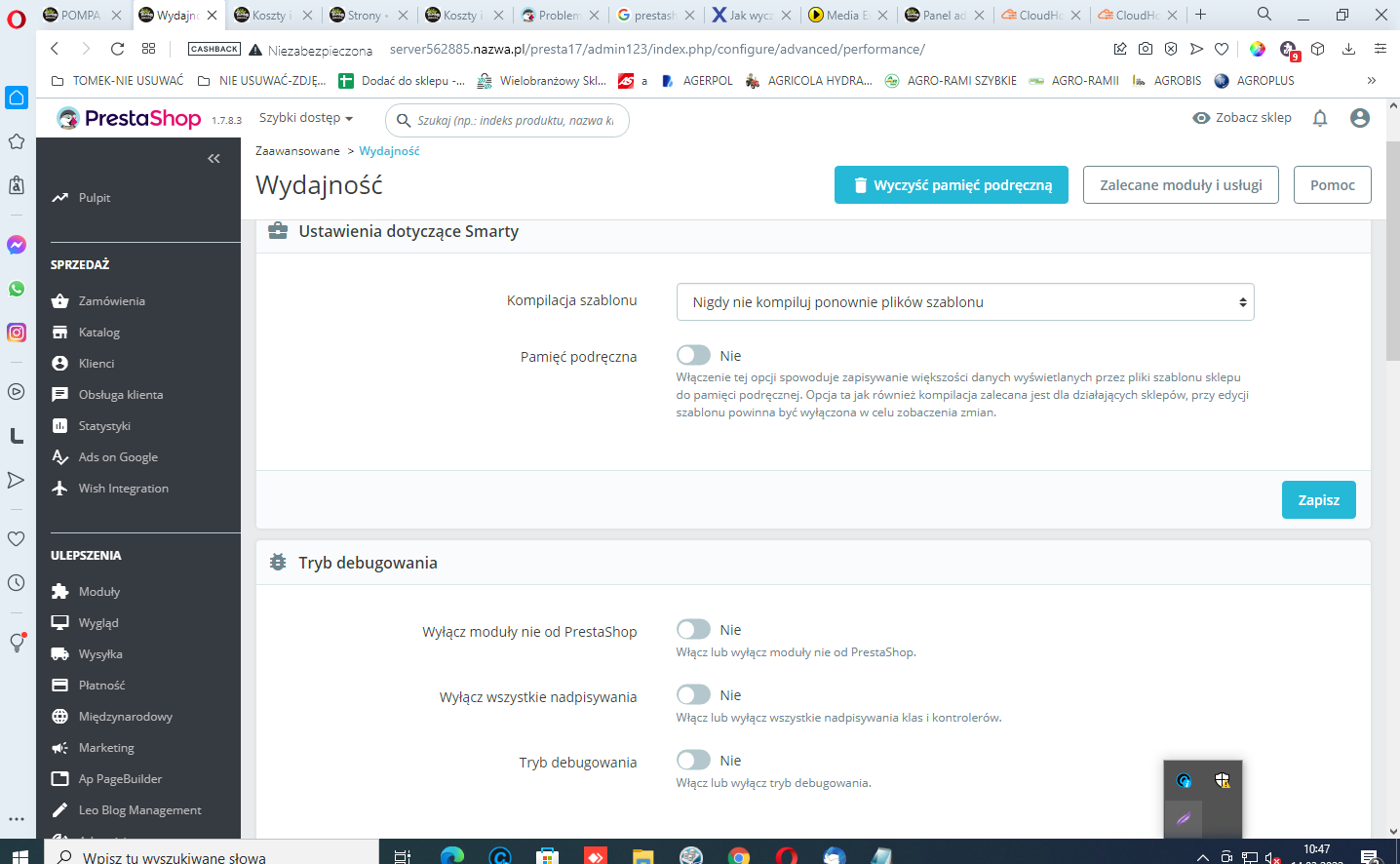Image resolution: width=1400 pixels, height=864 pixels.
Task: Toggle Pamięć podręczna switch
Action: tap(693, 355)
